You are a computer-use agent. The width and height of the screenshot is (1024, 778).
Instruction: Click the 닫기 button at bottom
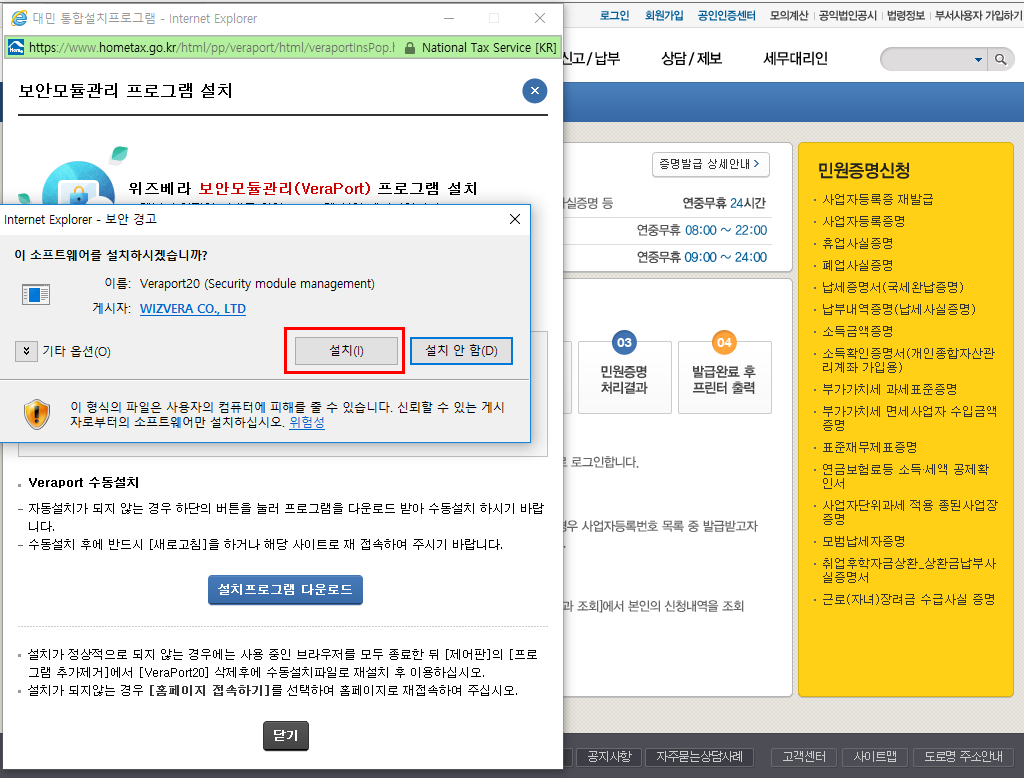[285, 736]
